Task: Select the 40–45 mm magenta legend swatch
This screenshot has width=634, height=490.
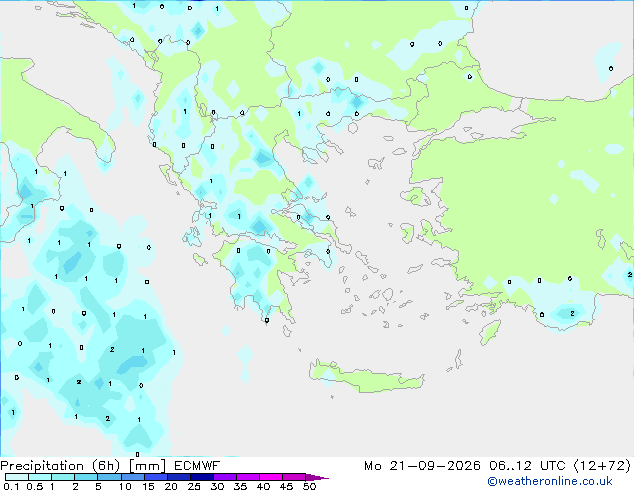Action: (271, 477)
